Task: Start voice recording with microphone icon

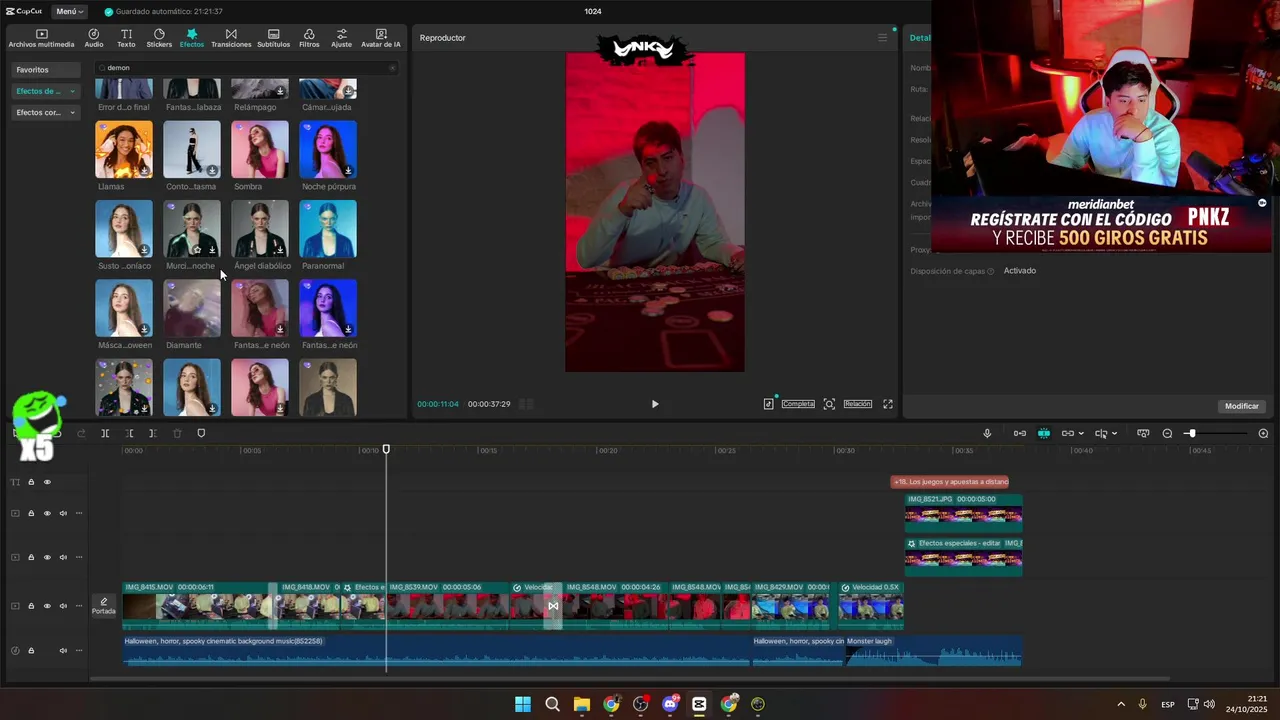Action: tap(987, 433)
